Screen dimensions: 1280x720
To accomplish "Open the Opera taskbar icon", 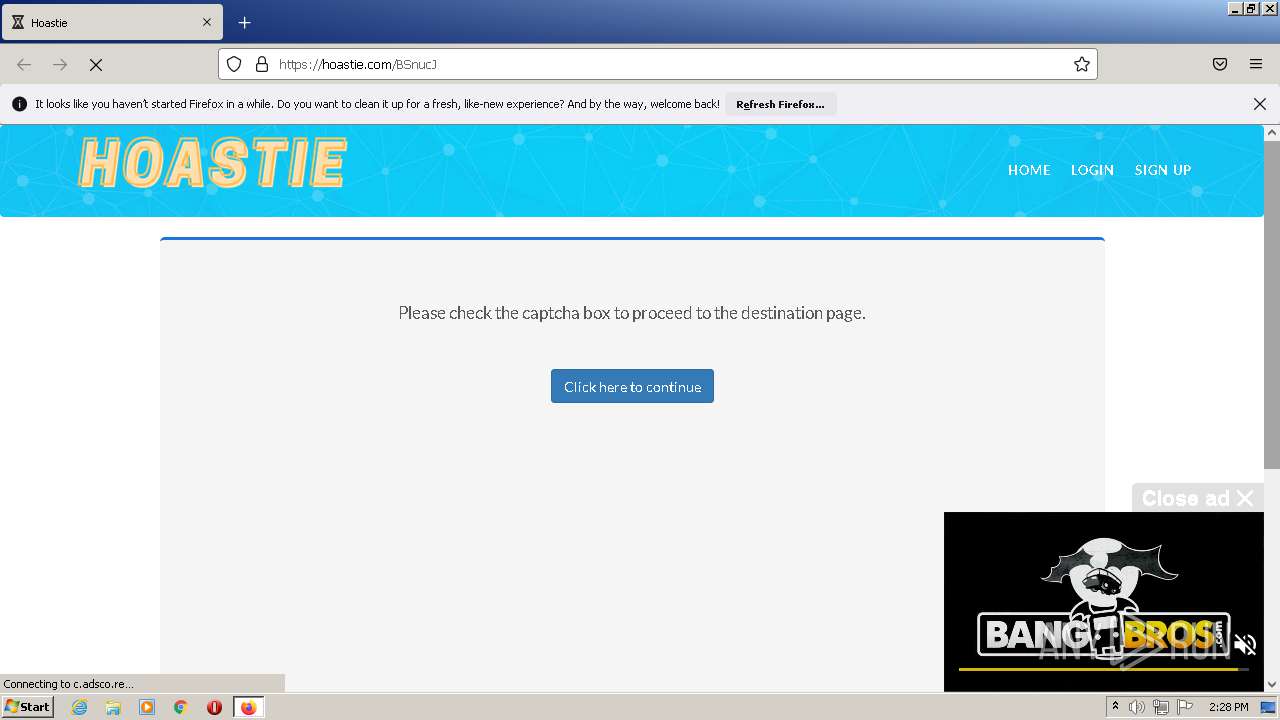I will (214, 707).
